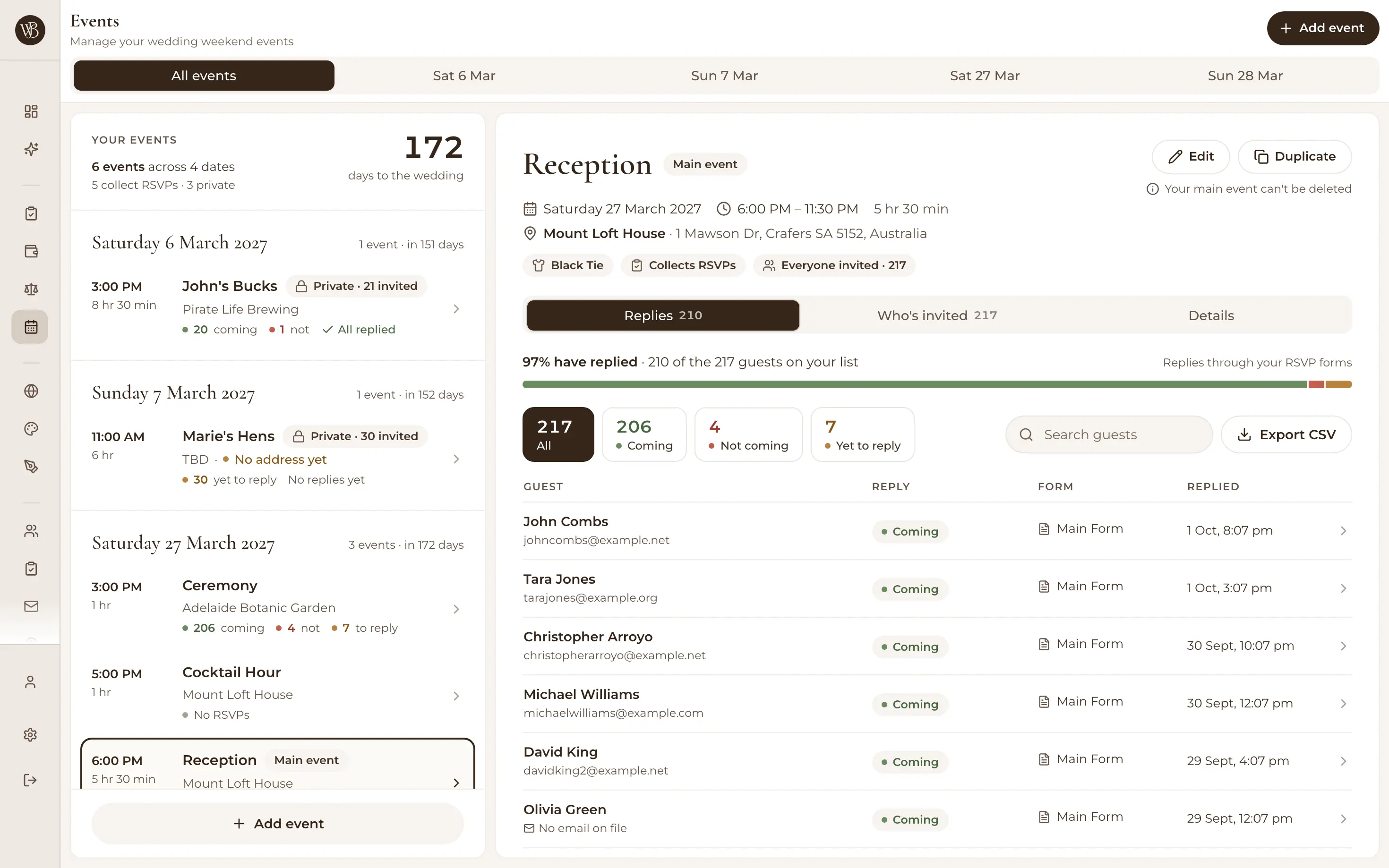Screen dimensions: 1389x868
Task: Click the sparkle AI icon in sidebar
Action: click(x=31, y=149)
